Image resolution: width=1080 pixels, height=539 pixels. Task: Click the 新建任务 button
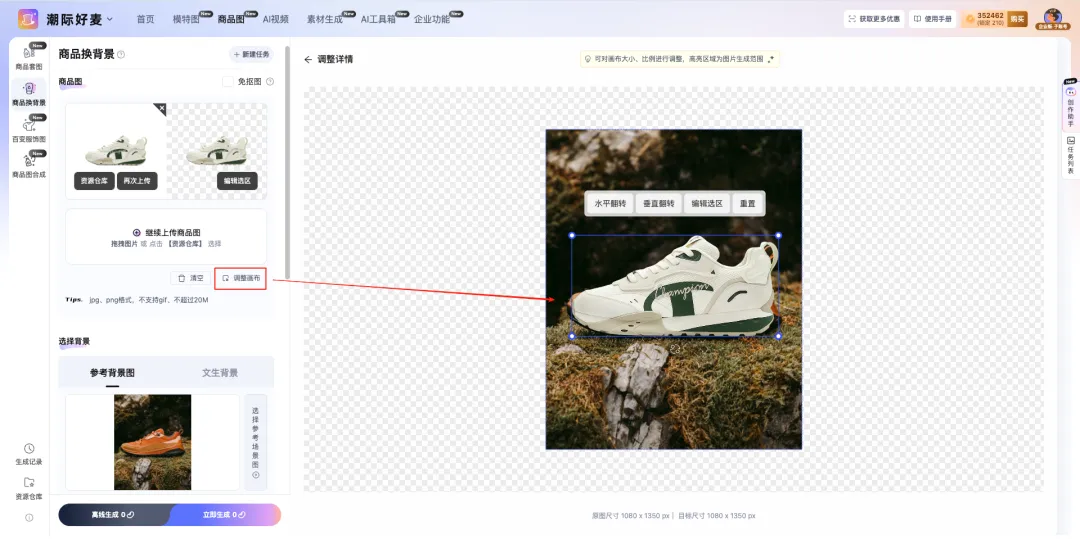tap(251, 54)
